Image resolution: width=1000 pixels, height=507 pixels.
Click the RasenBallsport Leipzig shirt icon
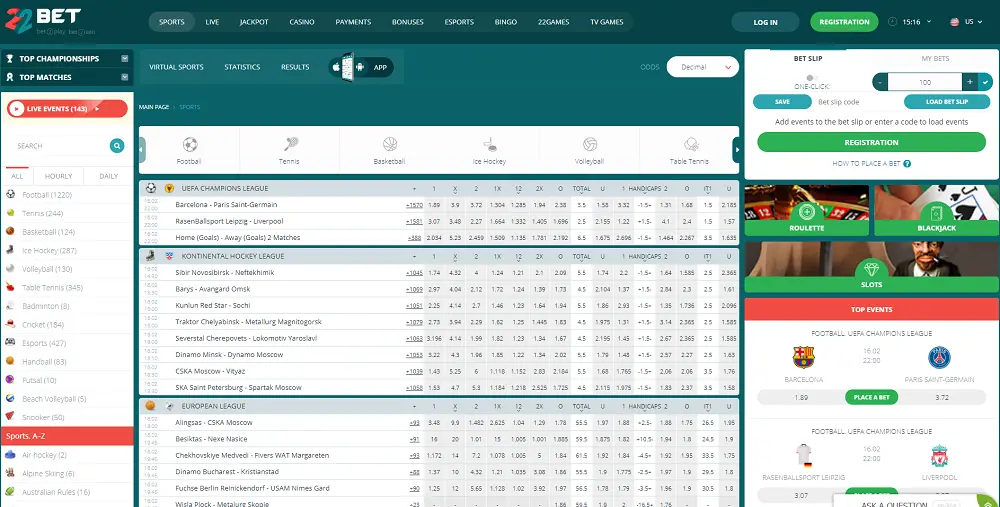point(804,455)
